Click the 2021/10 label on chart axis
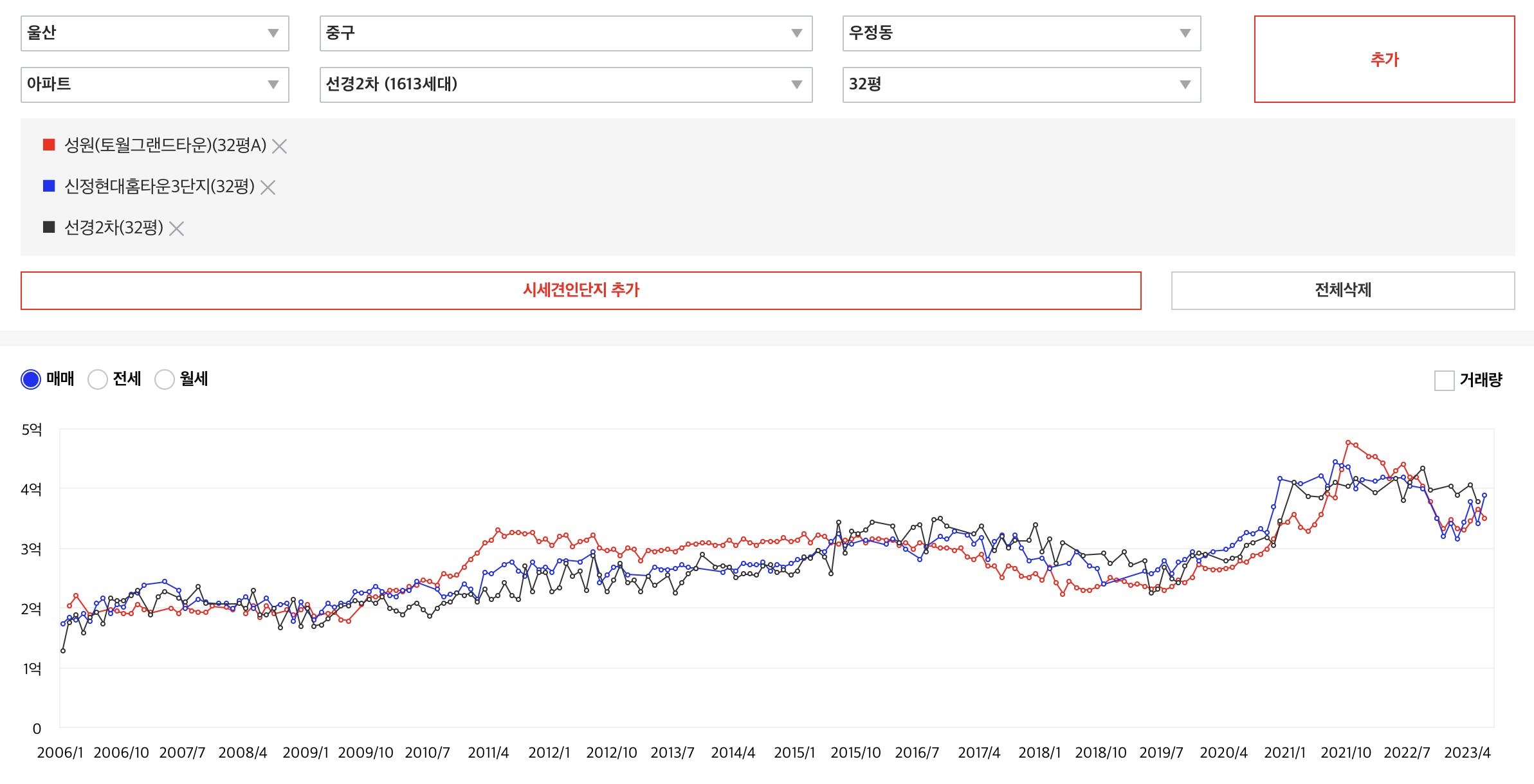This screenshot has height=784, width=1534. pyautogui.click(x=1346, y=752)
